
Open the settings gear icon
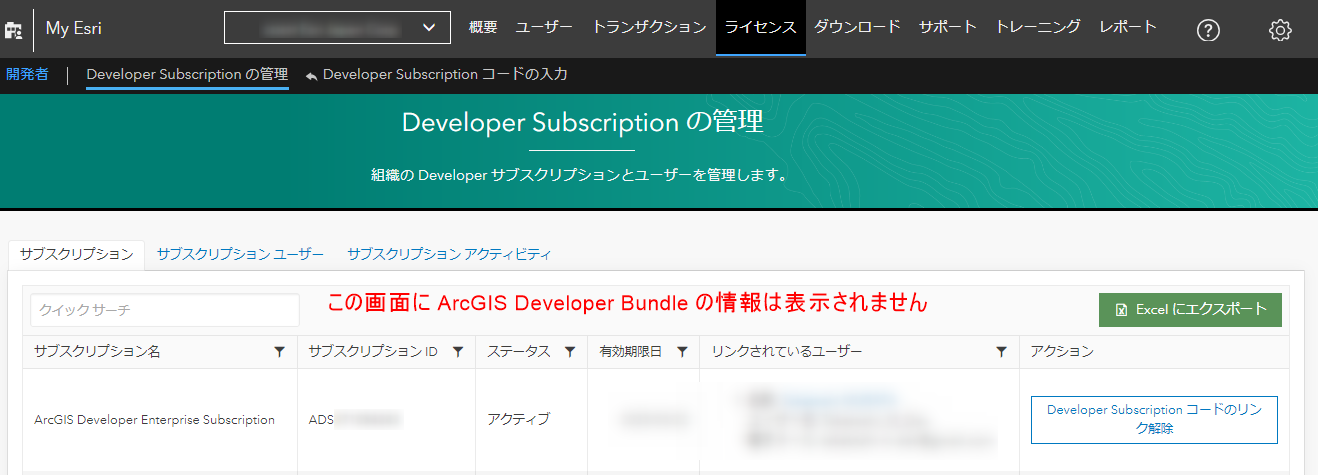1280,30
